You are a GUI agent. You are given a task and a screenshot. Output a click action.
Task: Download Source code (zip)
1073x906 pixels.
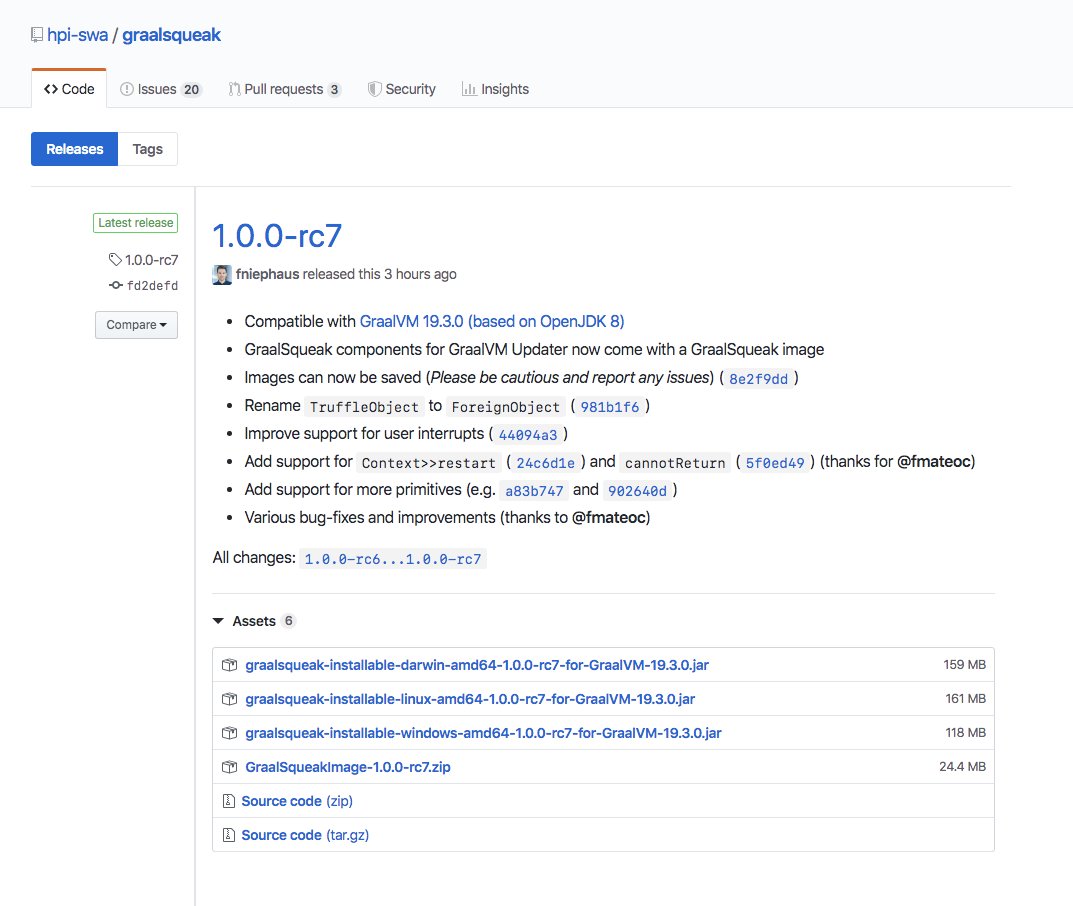click(x=297, y=801)
